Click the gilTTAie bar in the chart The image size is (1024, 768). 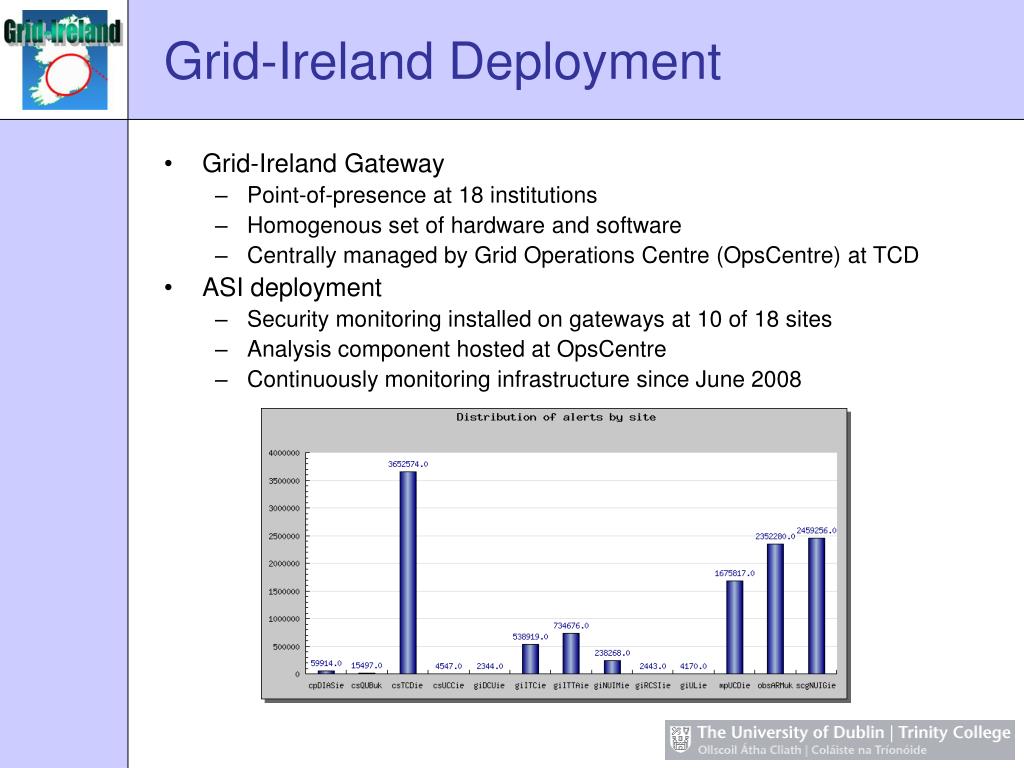571,653
